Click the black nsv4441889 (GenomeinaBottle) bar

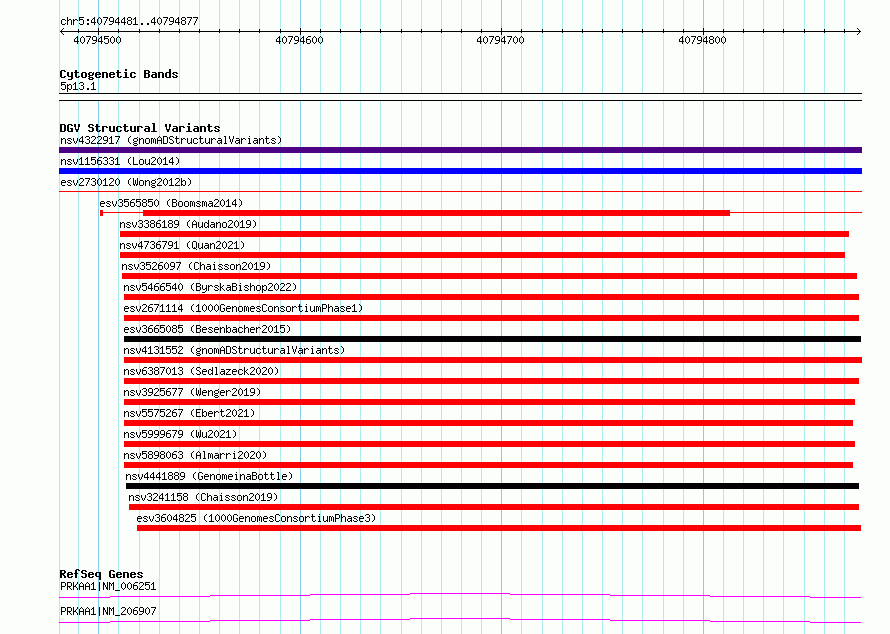coord(492,486)
